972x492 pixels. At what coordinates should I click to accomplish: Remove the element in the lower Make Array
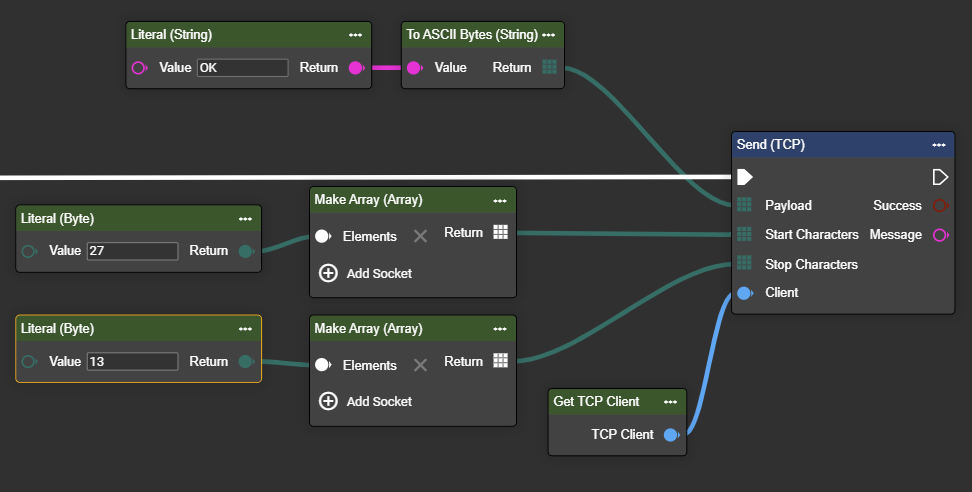(420, 365)
